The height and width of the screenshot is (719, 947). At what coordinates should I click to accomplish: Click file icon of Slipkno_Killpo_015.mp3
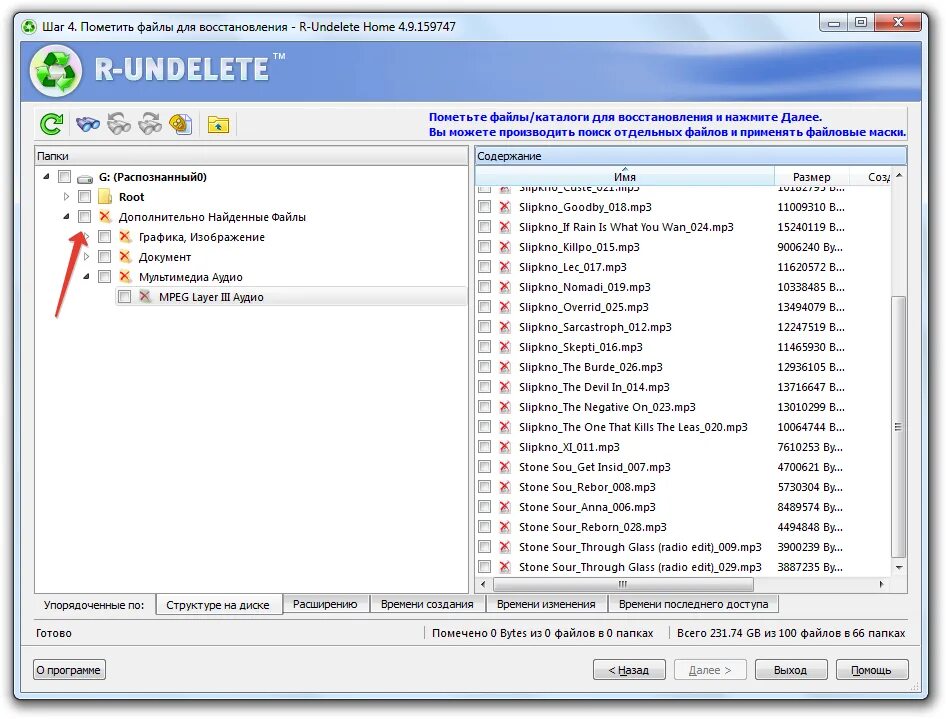[x=504, y=247]
